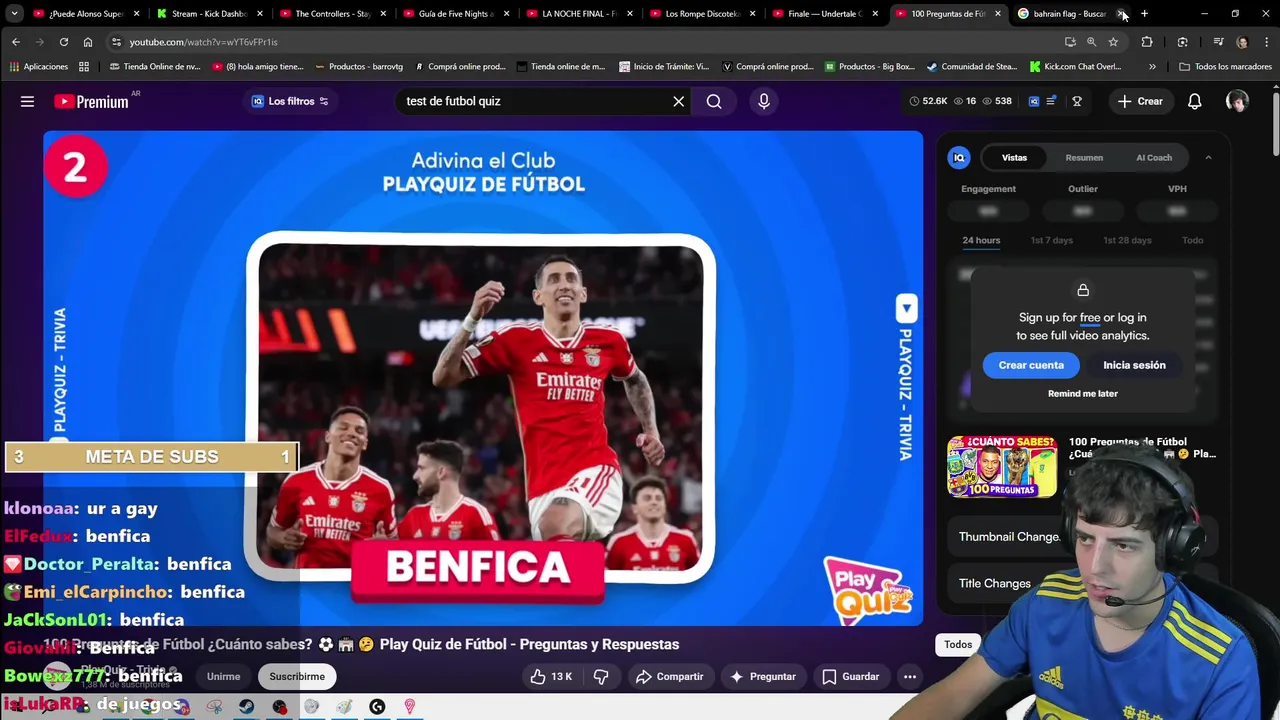Click the Crear cuenta button
This screenshot has height=720, width=1280.
coord(1031,365)
